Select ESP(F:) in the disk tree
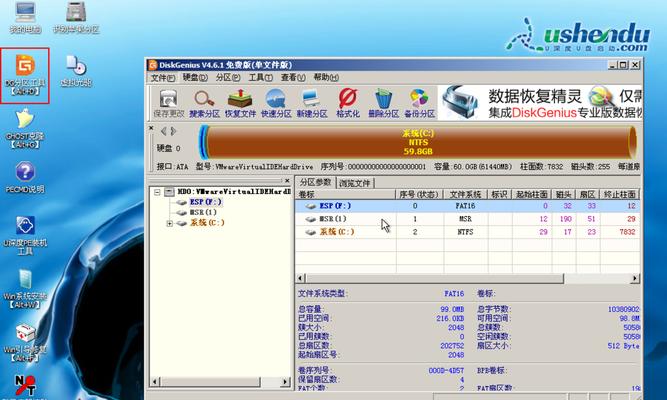 205,202
